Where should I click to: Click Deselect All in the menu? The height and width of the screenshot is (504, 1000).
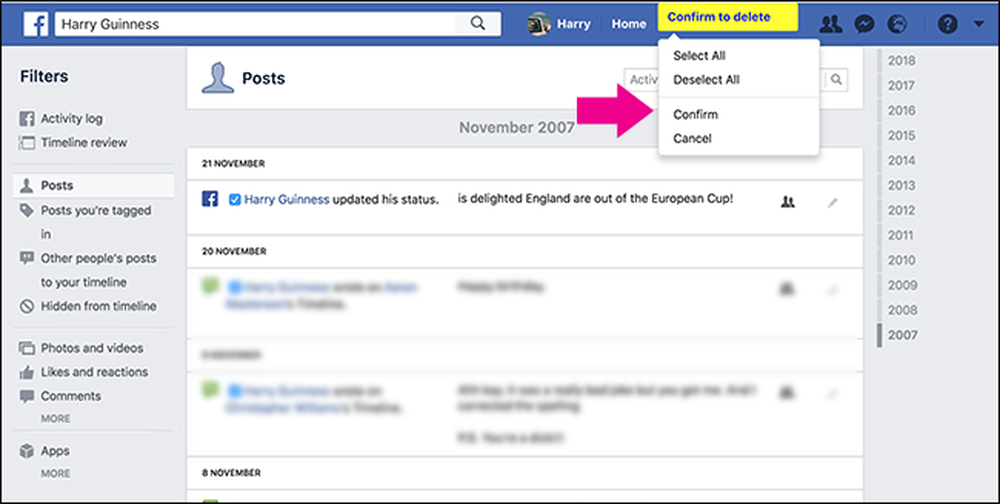click(x=706, y=80)
